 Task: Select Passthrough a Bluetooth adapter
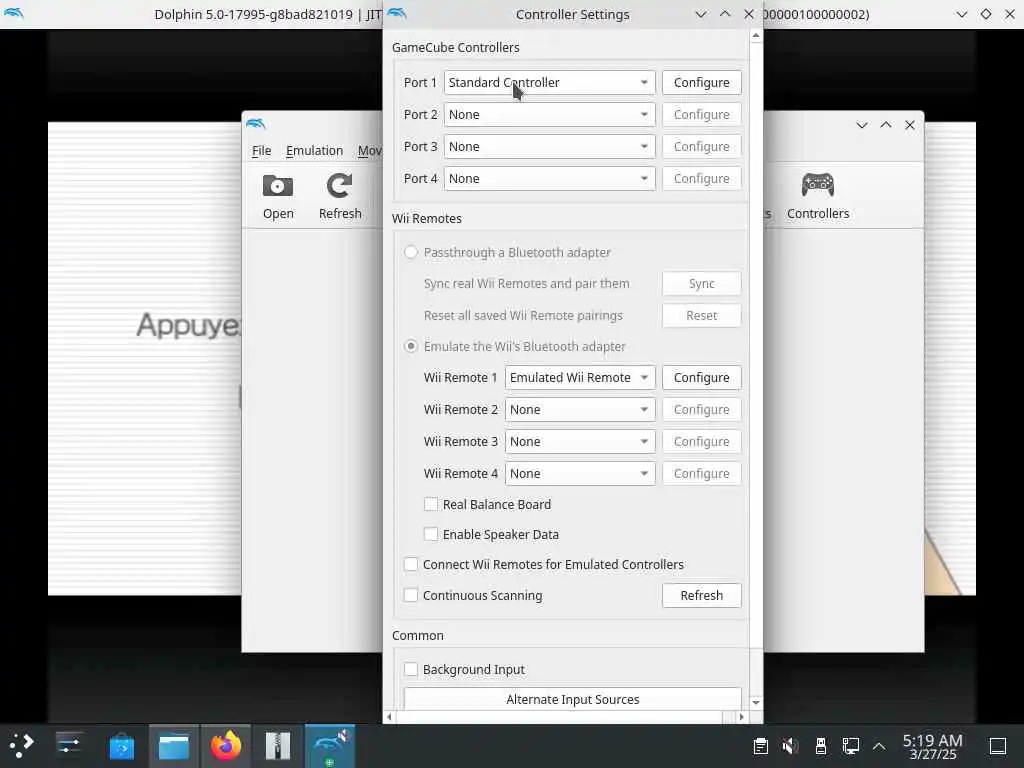pyautogui.click(x=411, y=252)
